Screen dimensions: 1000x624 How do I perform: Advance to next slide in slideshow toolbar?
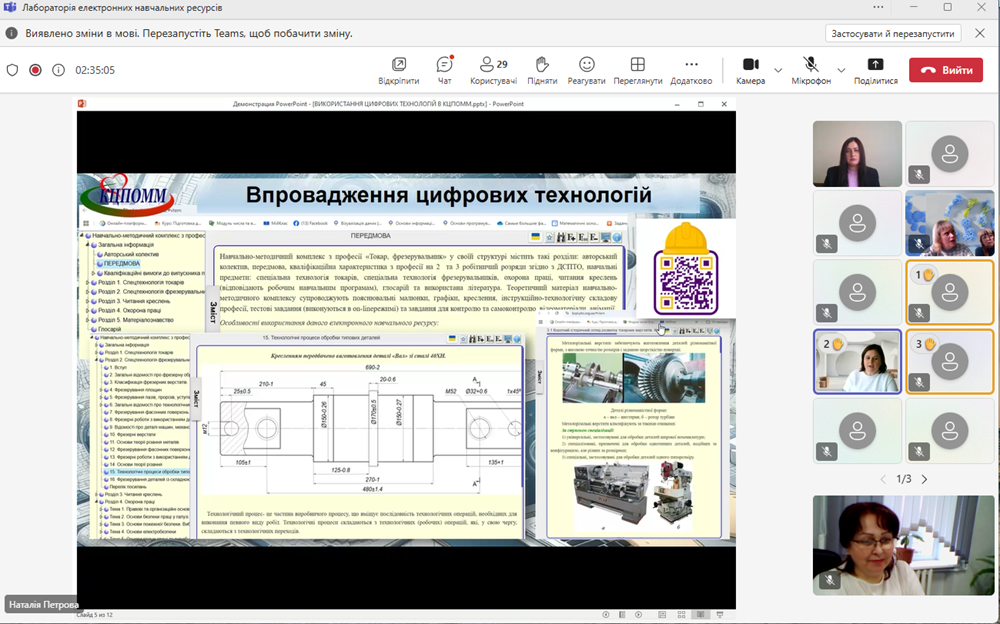(638, 613)
